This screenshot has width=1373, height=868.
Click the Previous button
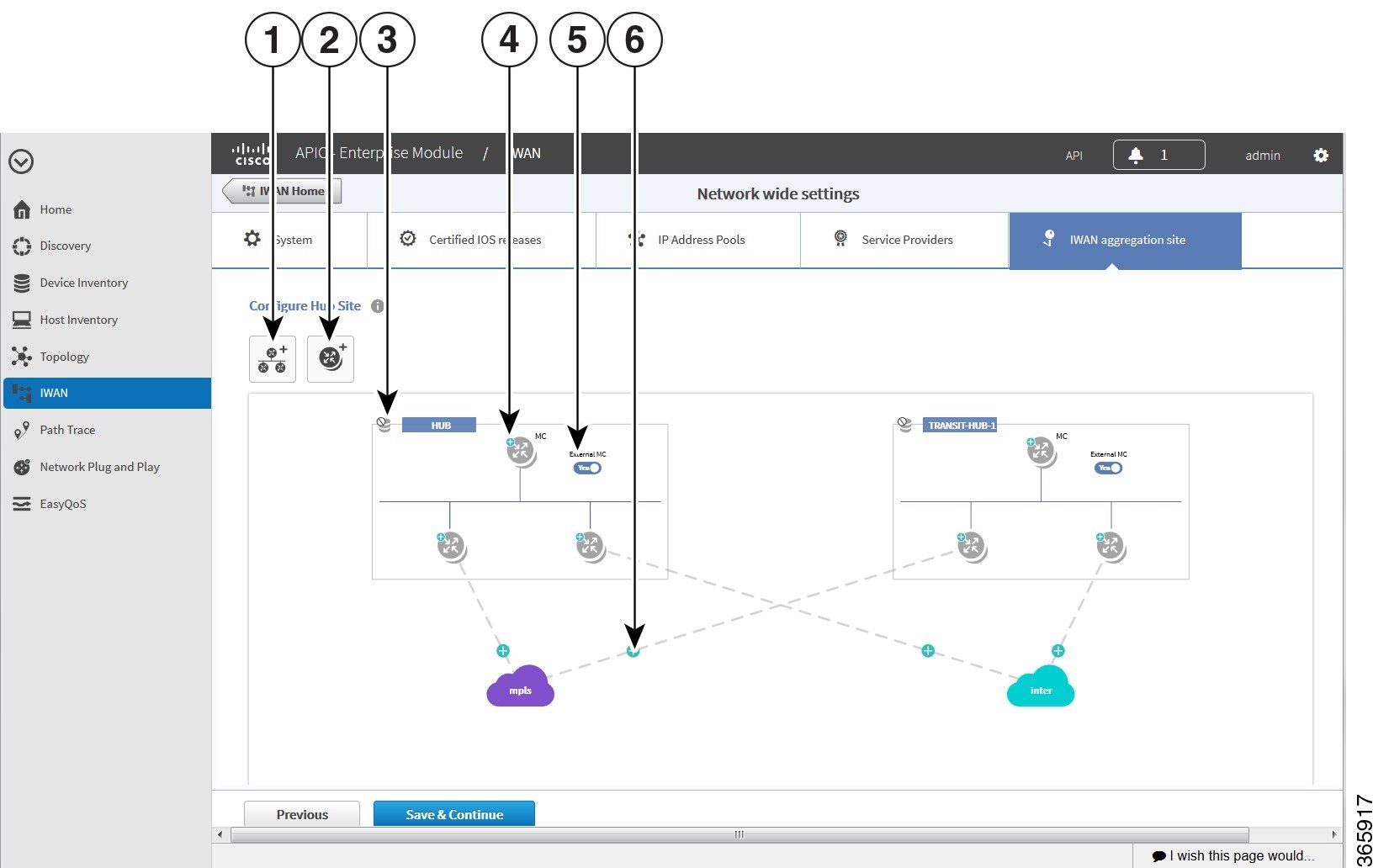click(x=302, y=814)
